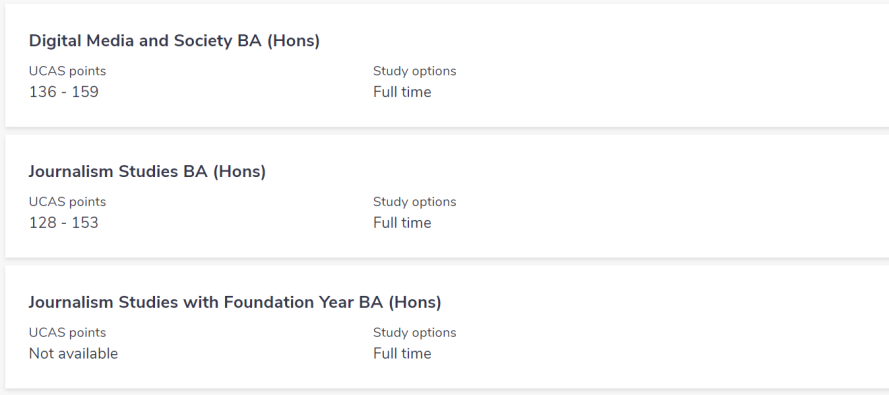The height and width of the screenshot is (395, 889).
Task: Click UCAS points label in Digital Media card
Action: 67,71
